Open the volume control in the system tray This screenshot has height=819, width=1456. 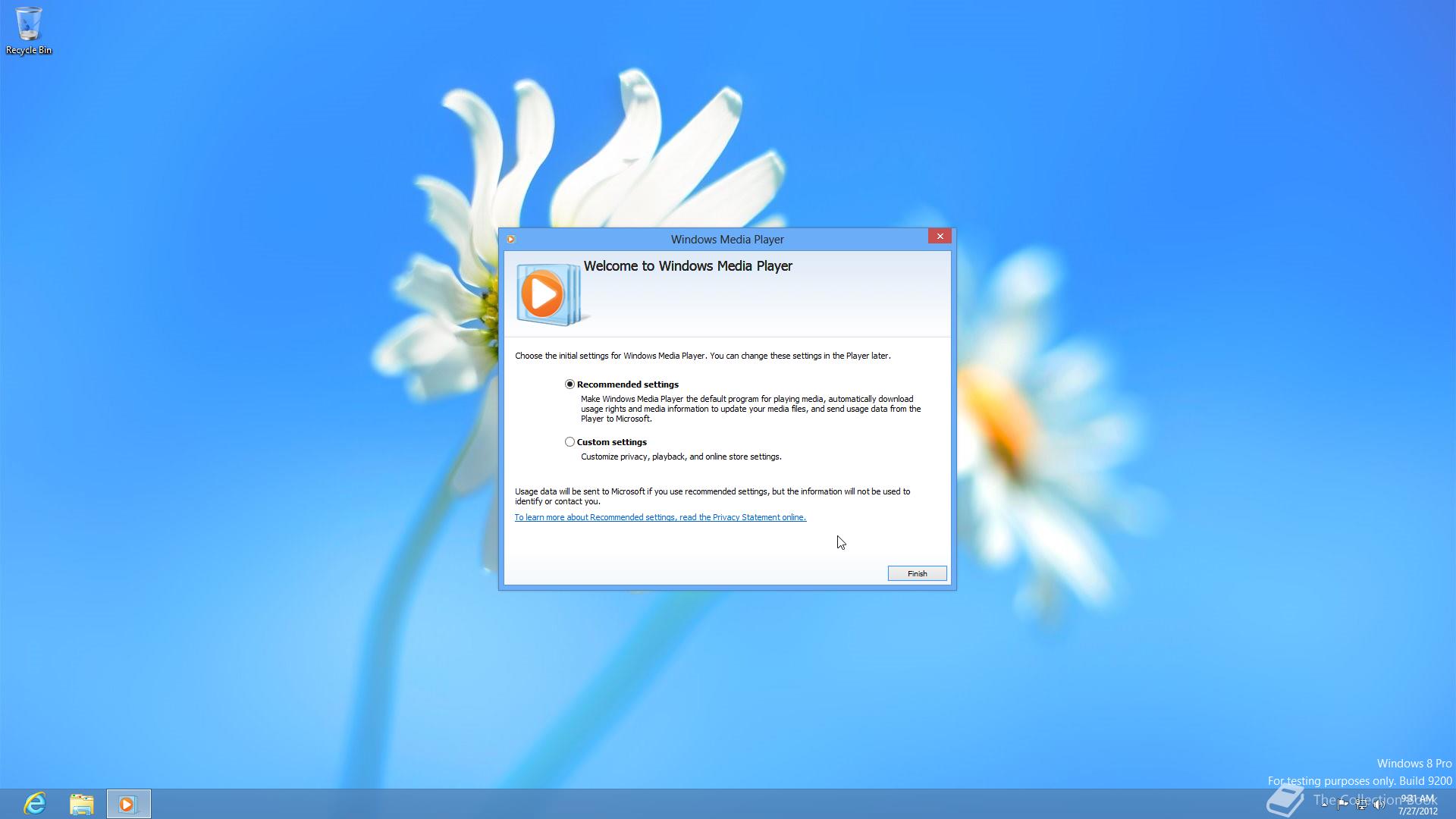[x=1379, y=805]
